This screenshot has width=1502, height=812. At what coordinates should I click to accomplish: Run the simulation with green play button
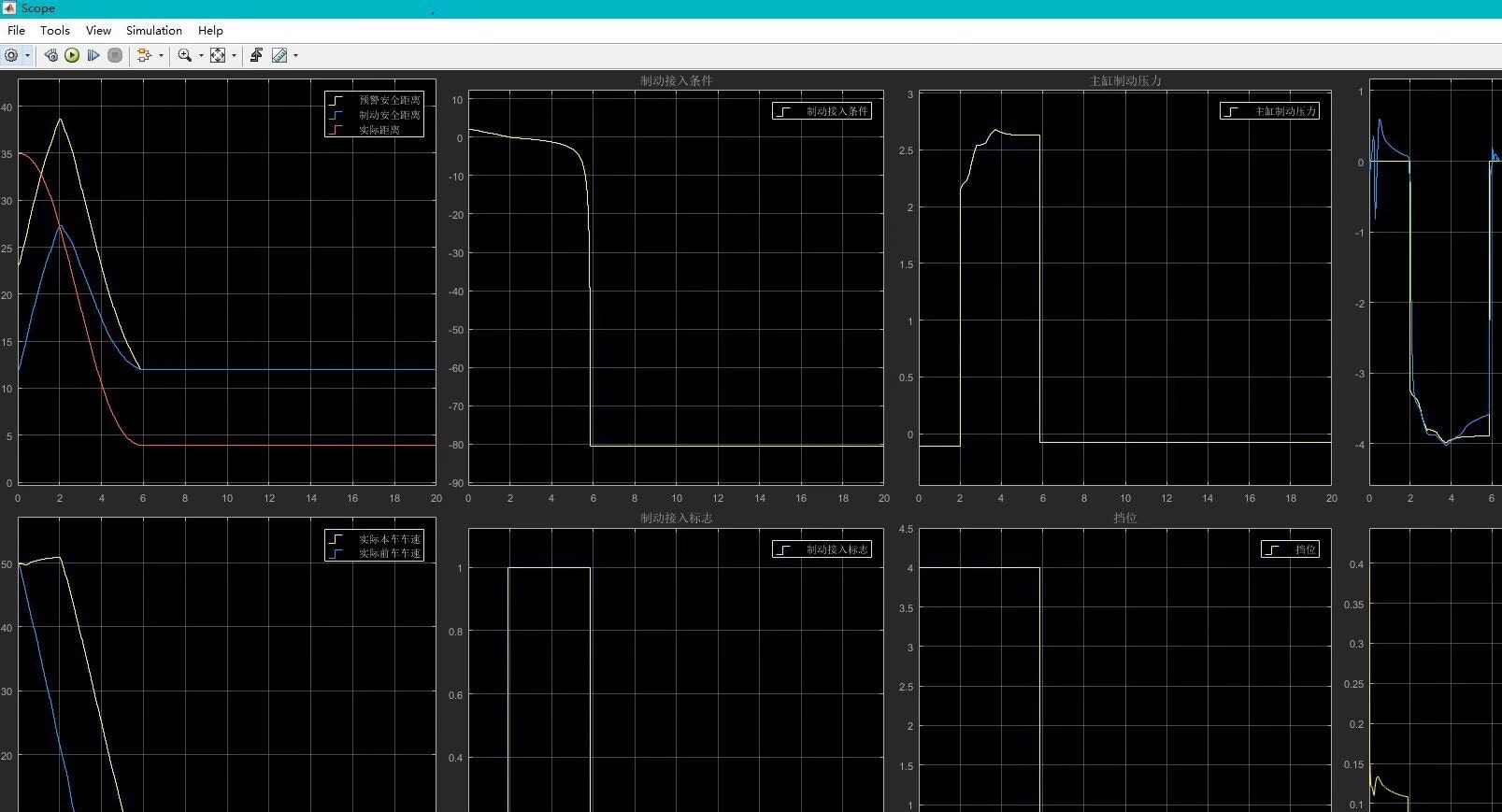(x=72, y=55)
